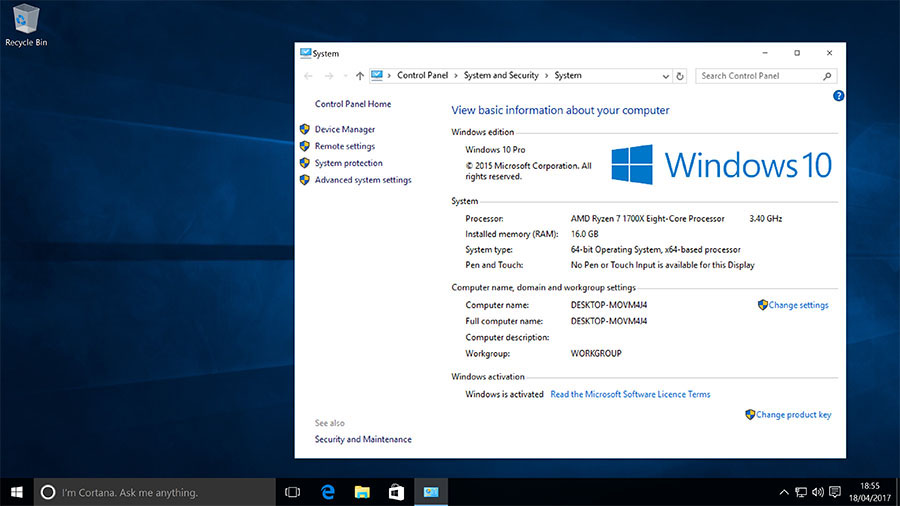The height and width of the screenshot is (506, 900).
Task: Open the Recycle Bin desktop icon
Action: click(x=26, y=25)
